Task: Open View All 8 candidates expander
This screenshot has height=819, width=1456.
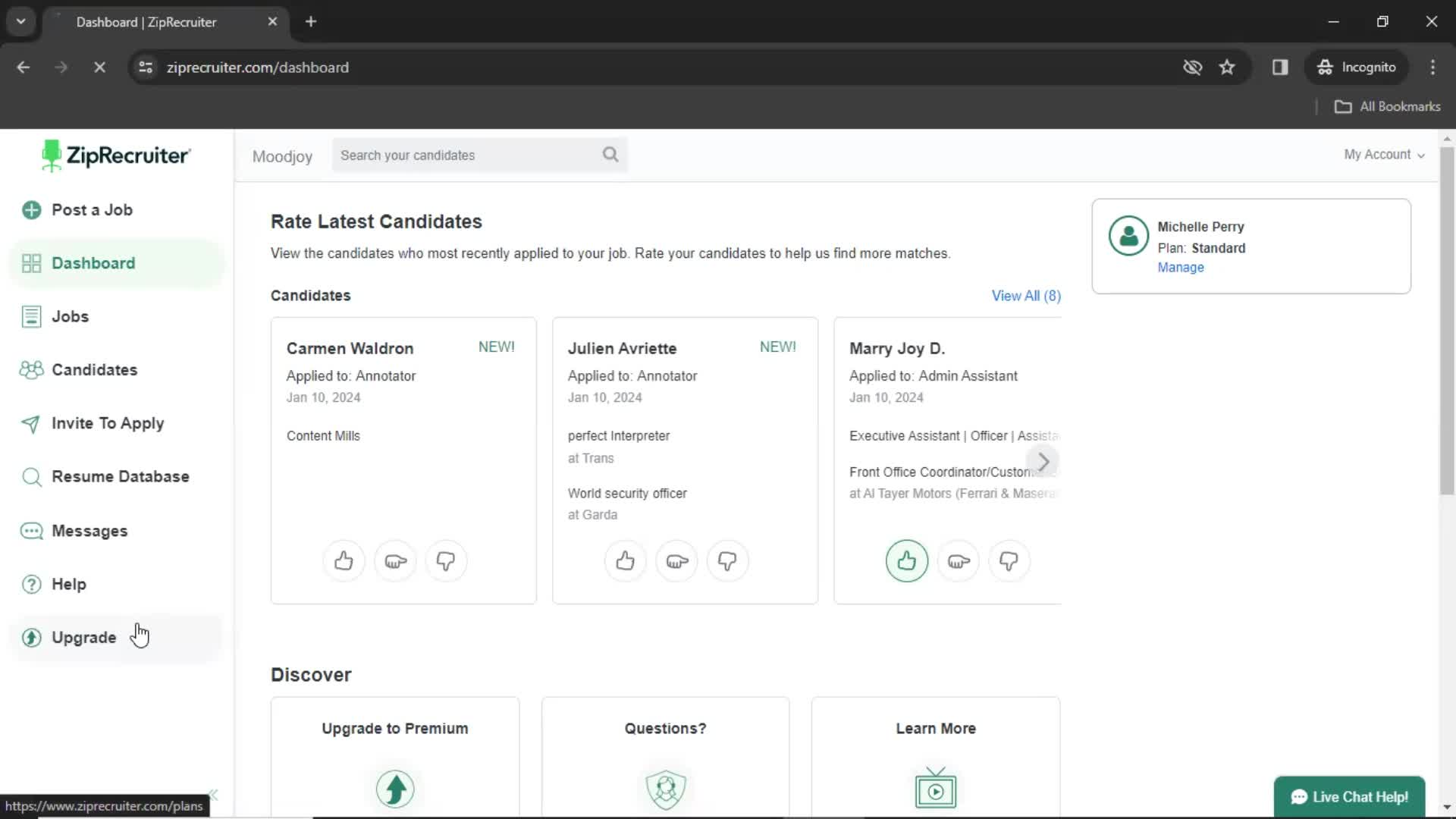Action: pos(1026,295)
